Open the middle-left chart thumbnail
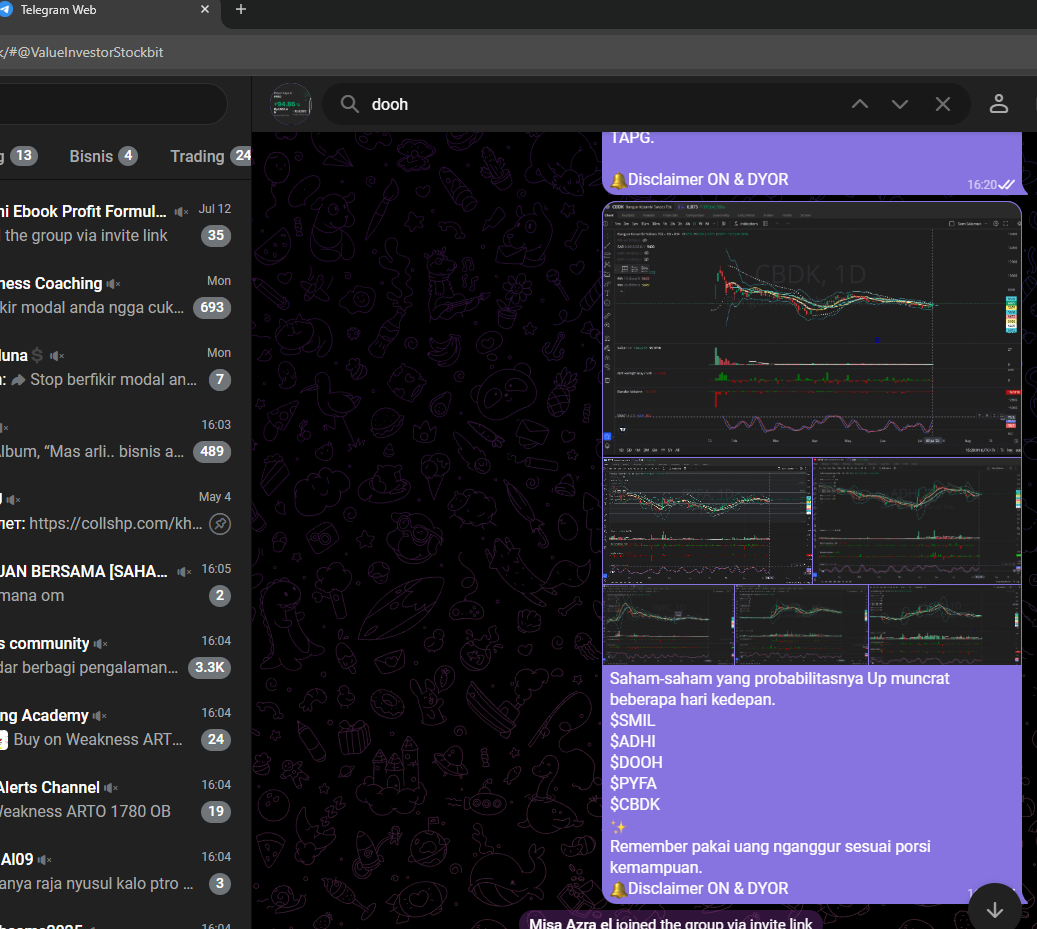The width and height of the screenshot is (1037, 929). tap(706, 520)
